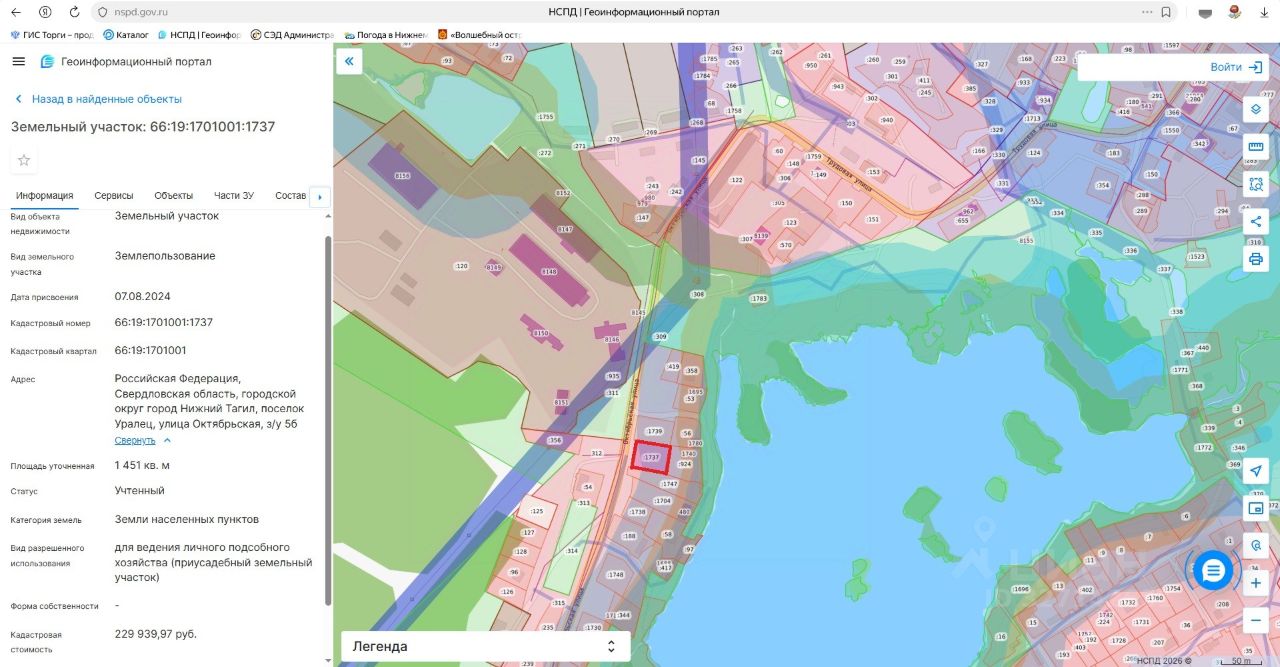Return via Назад в найденные объекты
Viewport: 1280px width, 667px height.
[98, 99]
